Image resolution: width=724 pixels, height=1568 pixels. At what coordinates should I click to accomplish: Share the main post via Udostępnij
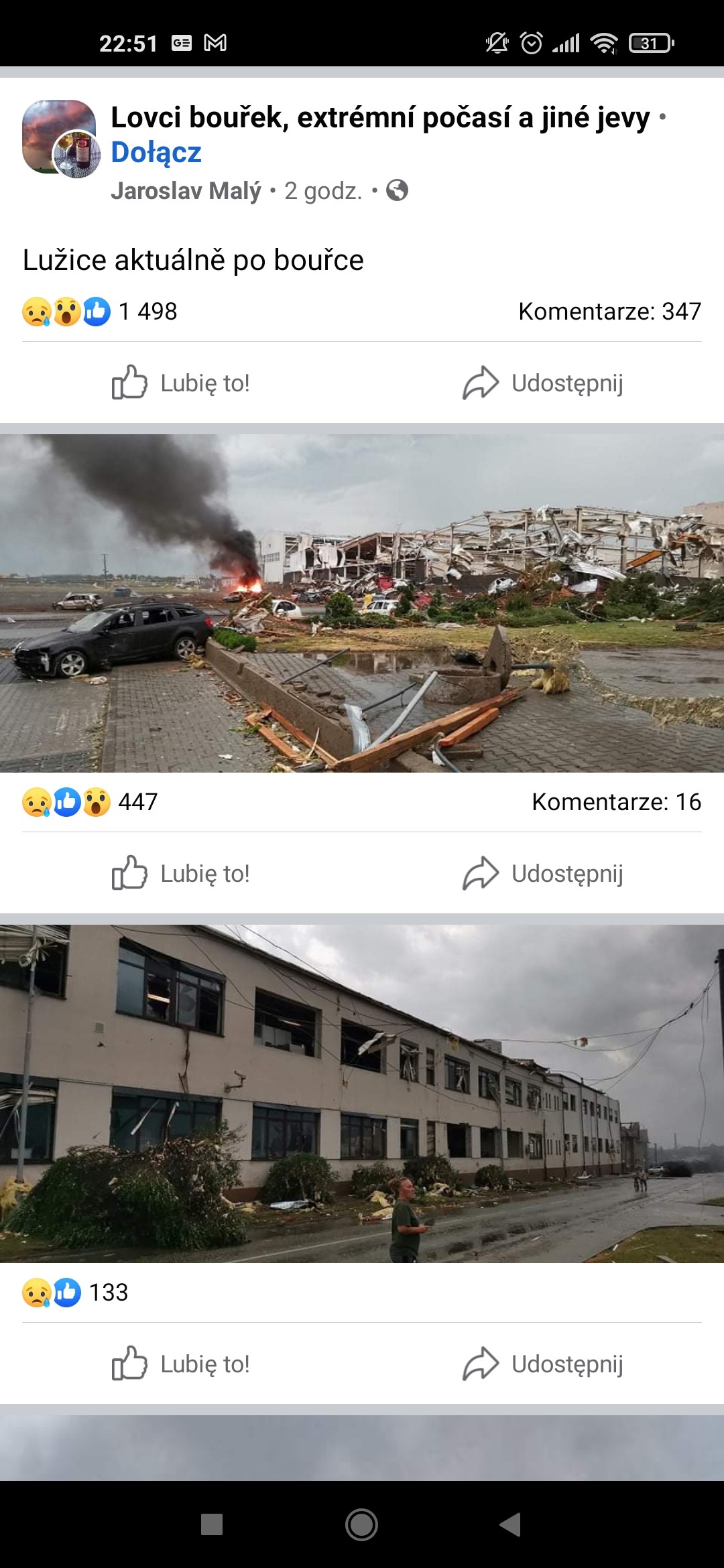coord(543,383)
